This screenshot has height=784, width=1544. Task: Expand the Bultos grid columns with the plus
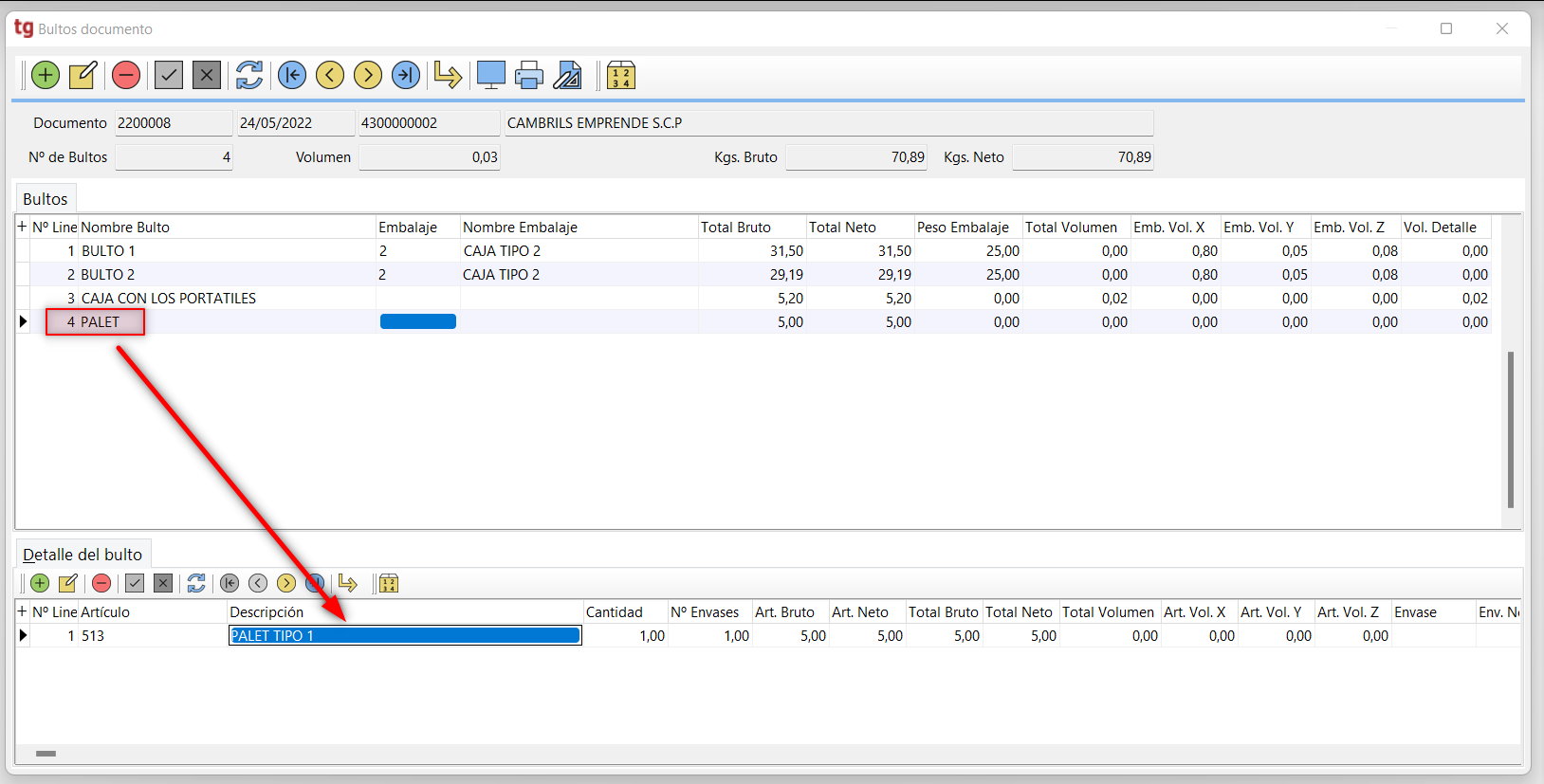pos(22,227)
